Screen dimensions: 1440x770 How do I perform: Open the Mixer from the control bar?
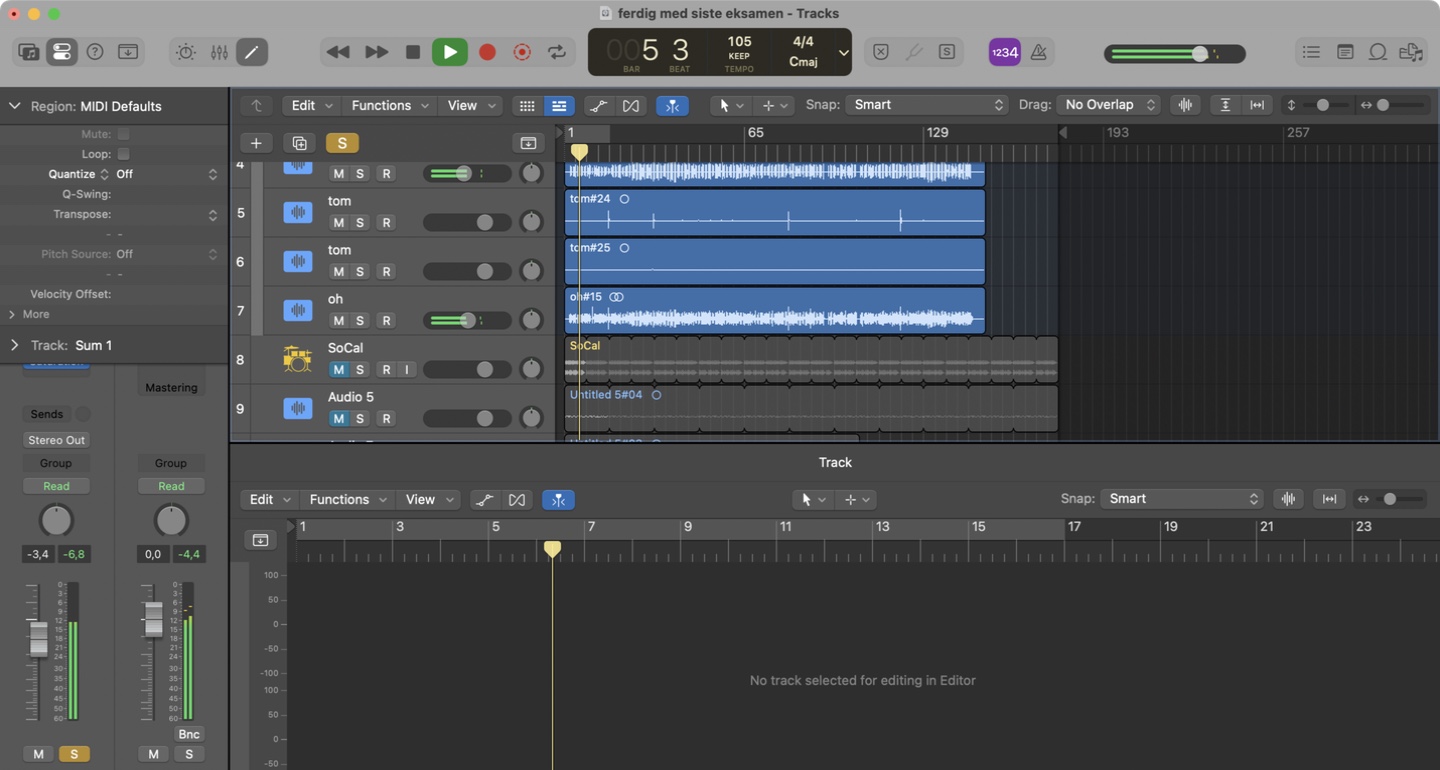[219, 52]
